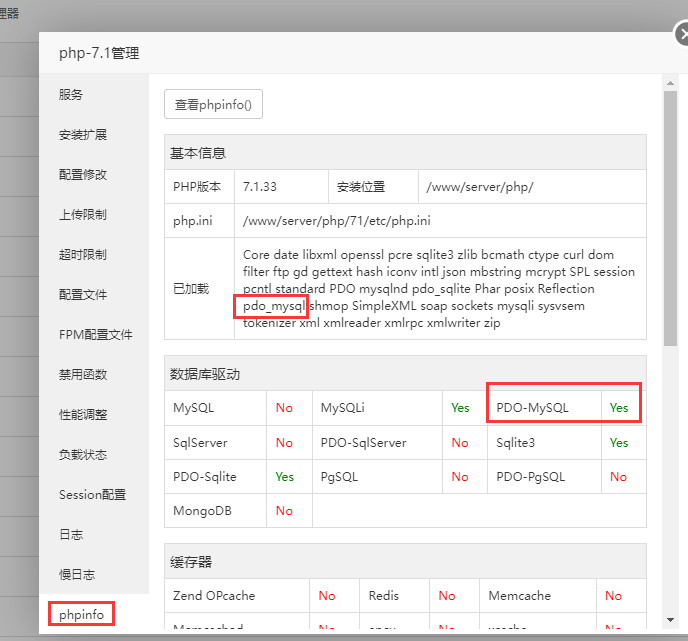This screenshot has height=641, width=688.
Task: Click the 基本信息 section header
Action: 405,153
